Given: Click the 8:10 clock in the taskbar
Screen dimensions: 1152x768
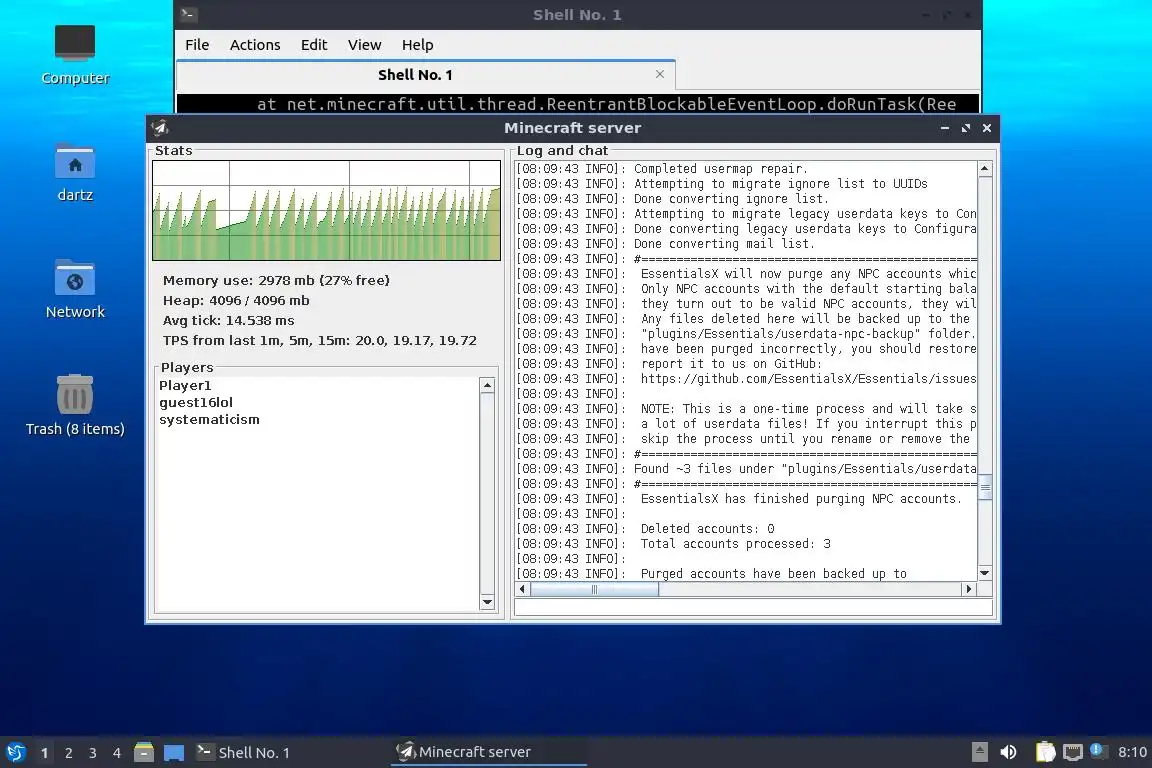Looking at the screenshot, I should [x=1132, y=752].
